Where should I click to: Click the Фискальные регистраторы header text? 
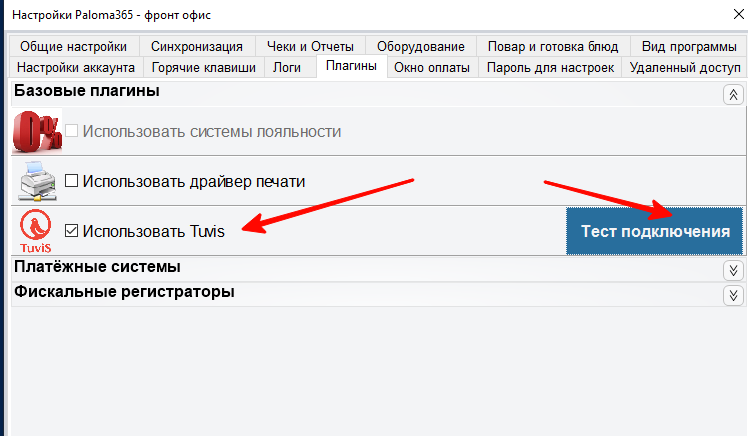point(124,291)
